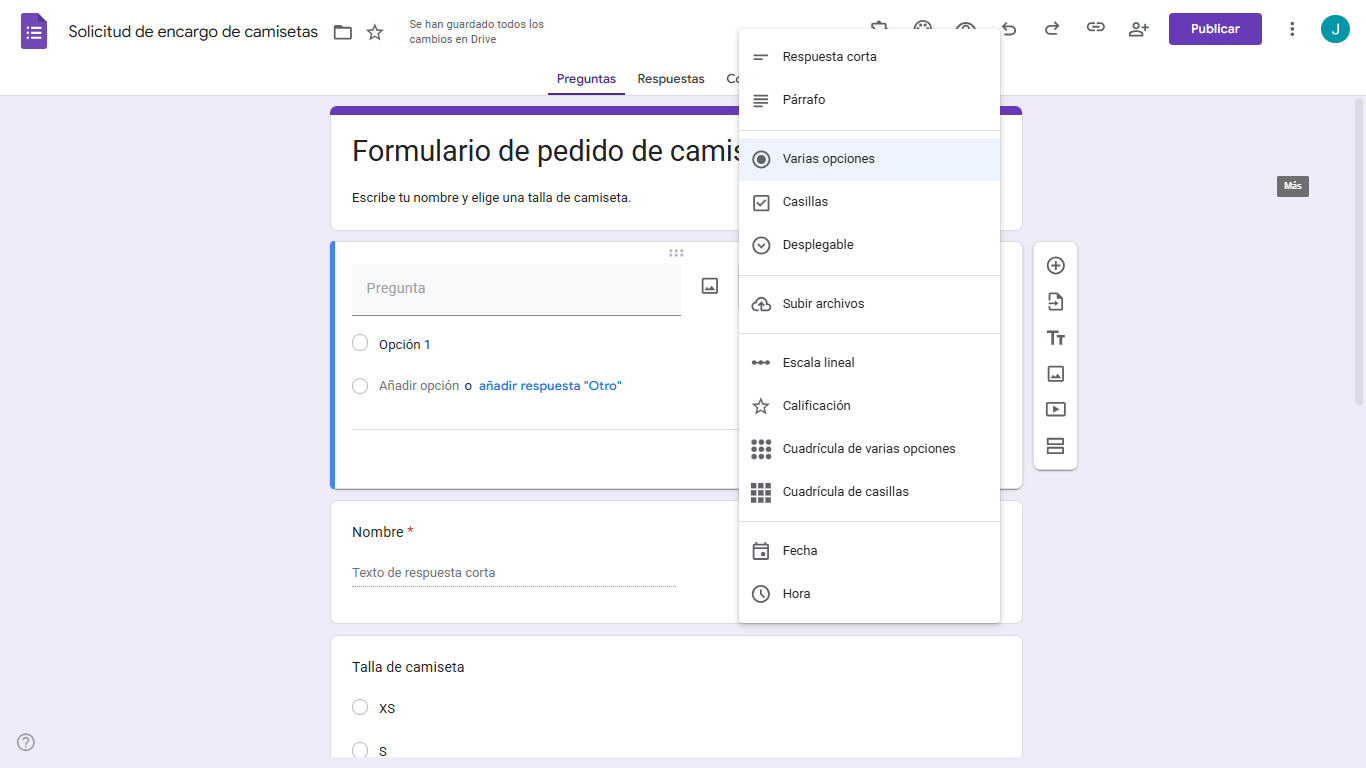Click the import questions icon
The width and height of the screenshot is (1366, 768).
1055,301
